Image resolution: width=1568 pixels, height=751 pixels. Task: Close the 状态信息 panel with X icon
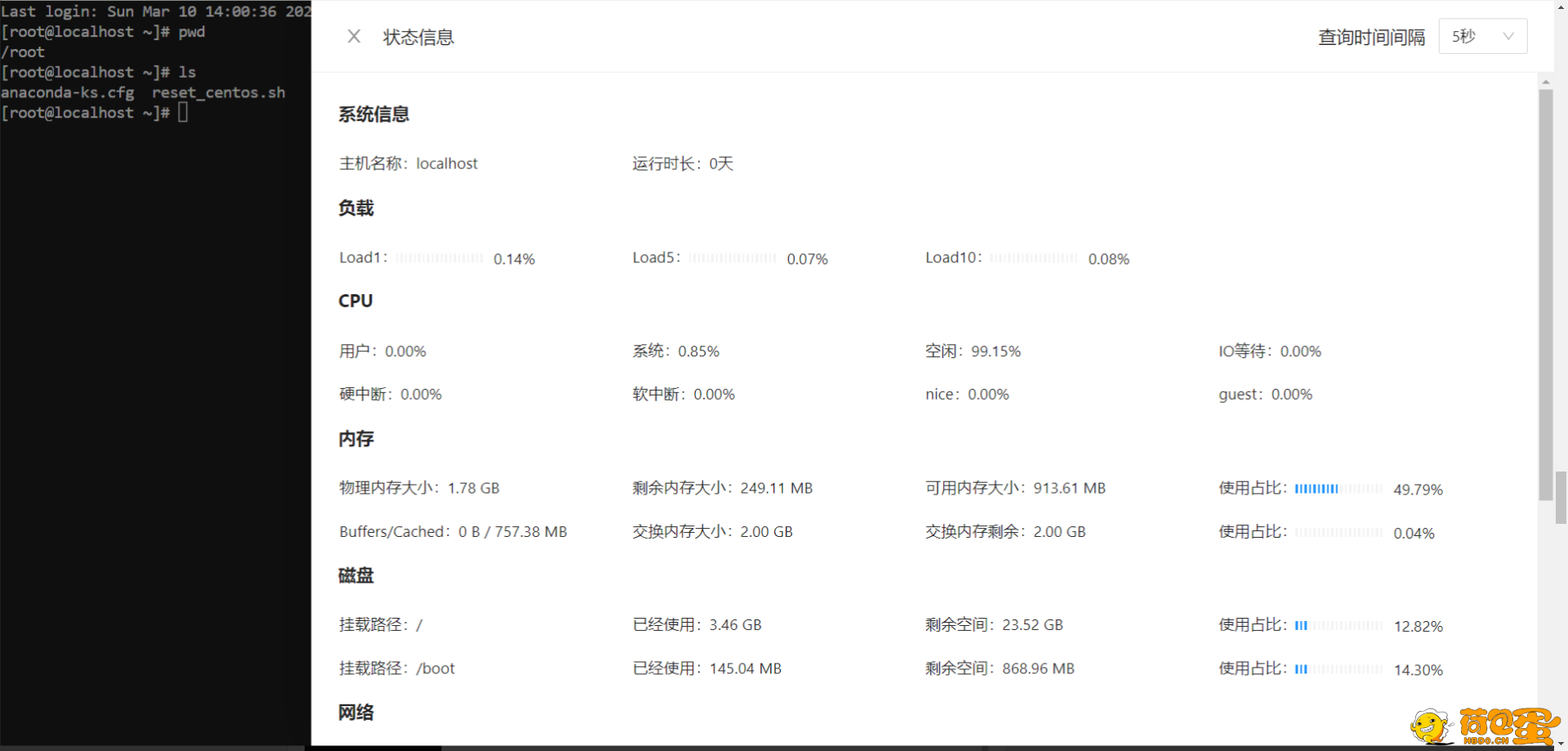(354, 36)
